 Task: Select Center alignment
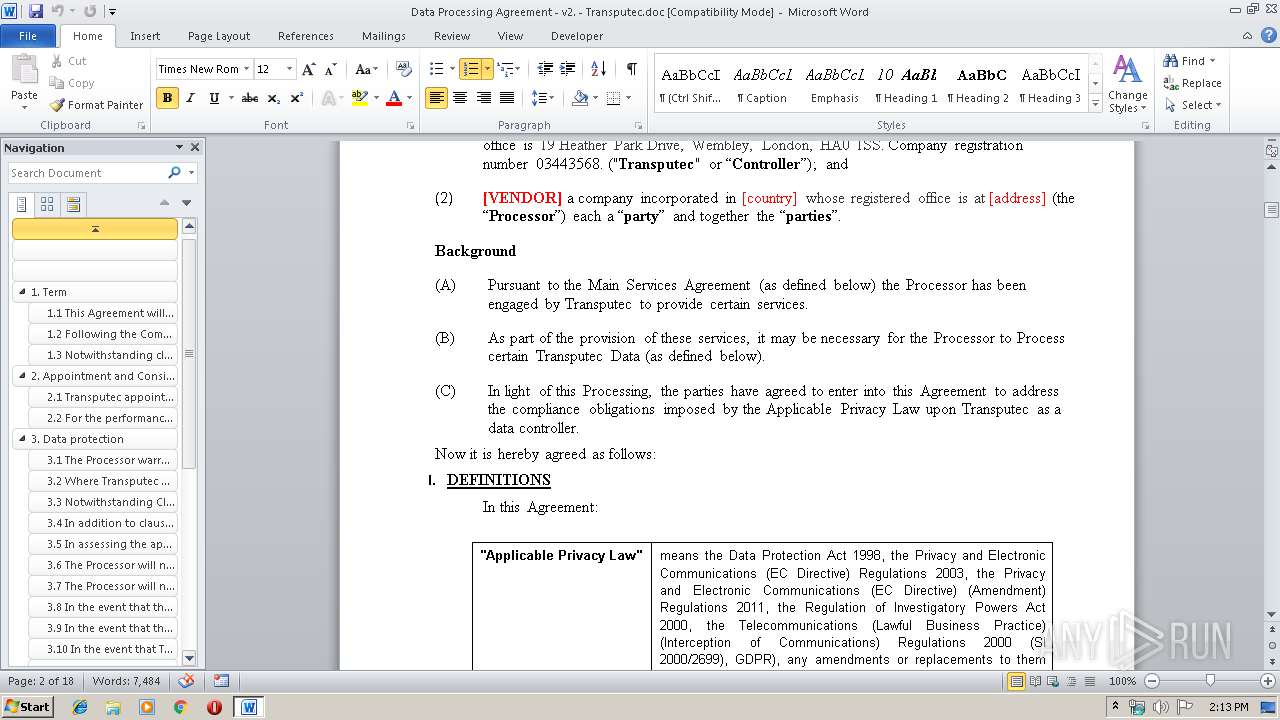[x=460, y=98]
